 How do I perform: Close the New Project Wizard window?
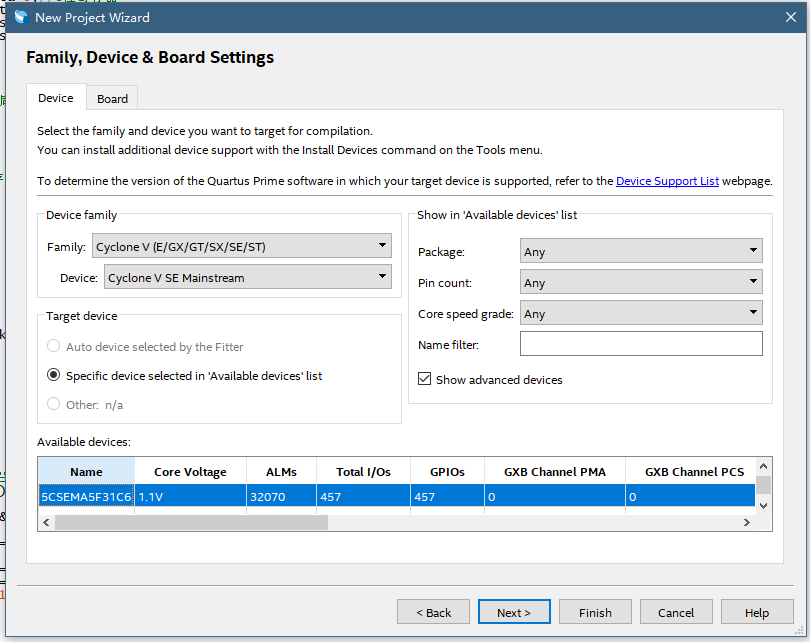coord(787,17)
